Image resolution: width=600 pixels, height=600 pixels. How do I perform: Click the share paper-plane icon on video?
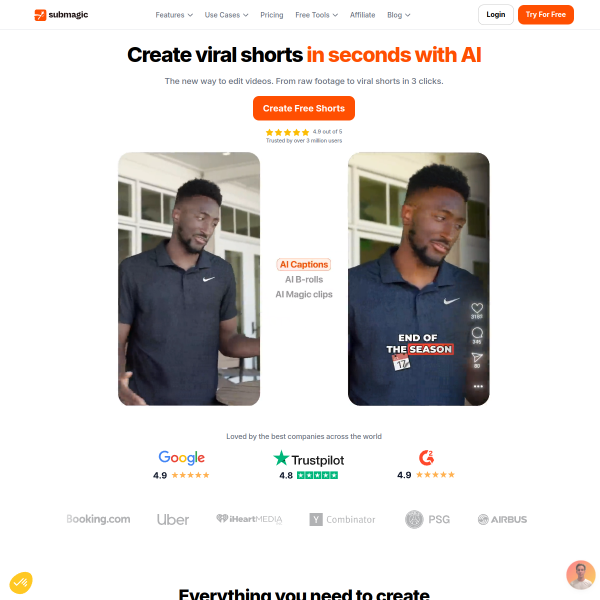(477, 357)
